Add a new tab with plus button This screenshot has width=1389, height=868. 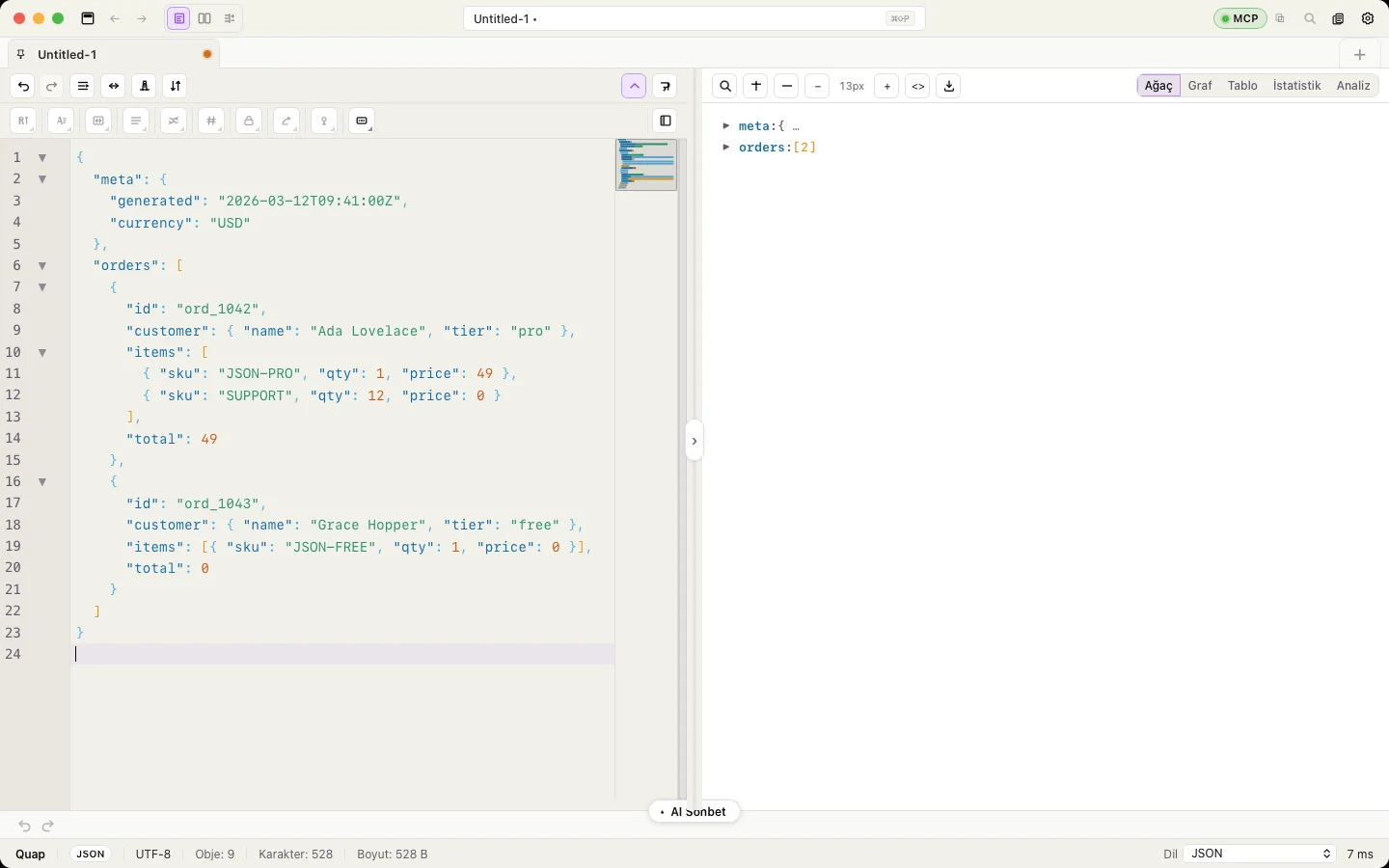click(x=1360, y=55)
